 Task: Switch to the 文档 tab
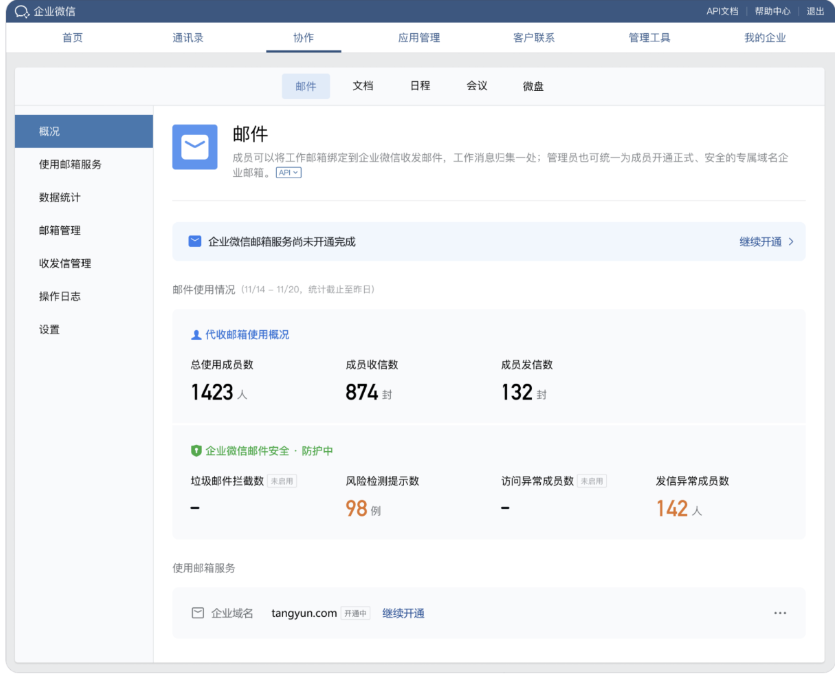[x=362, y=86]
